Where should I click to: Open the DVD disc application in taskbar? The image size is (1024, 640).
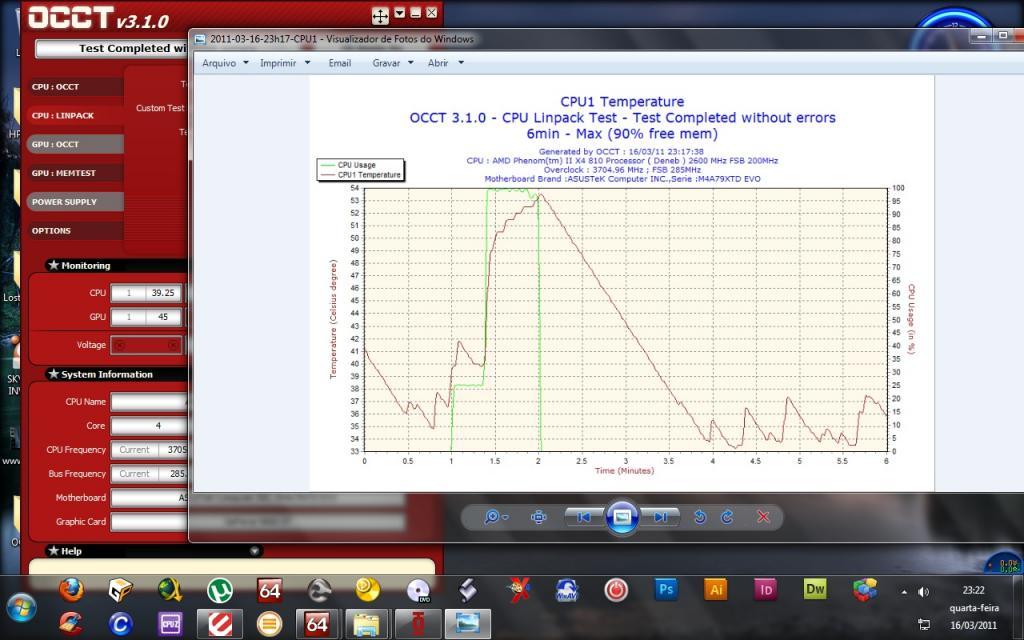(x=418, y=590)
